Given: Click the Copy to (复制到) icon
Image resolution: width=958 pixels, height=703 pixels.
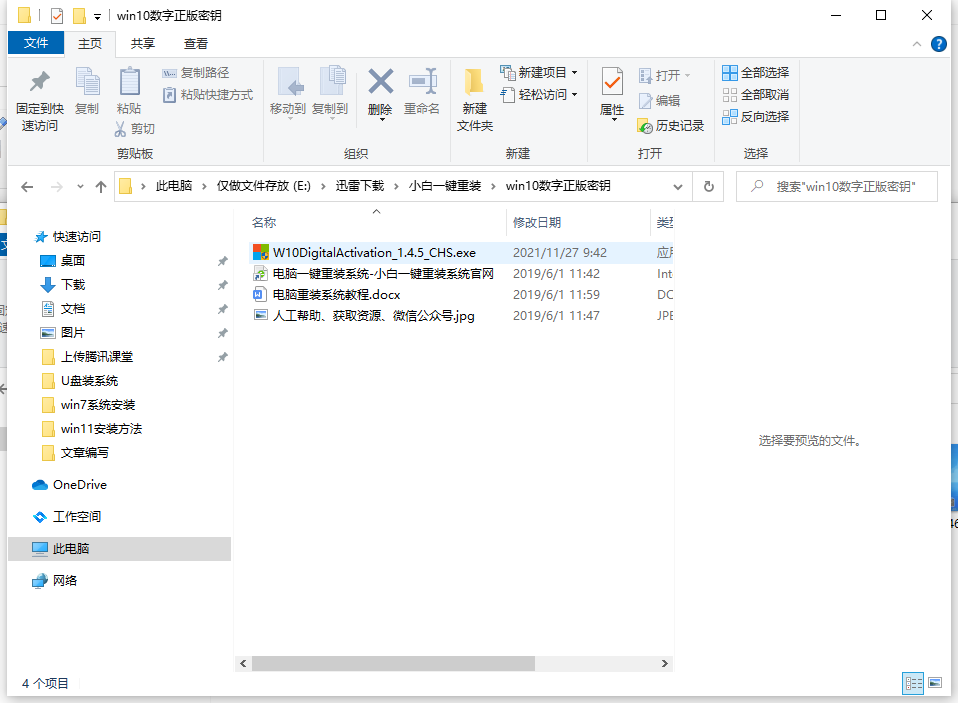Looking at the screenshot, I should coord(330,90).
